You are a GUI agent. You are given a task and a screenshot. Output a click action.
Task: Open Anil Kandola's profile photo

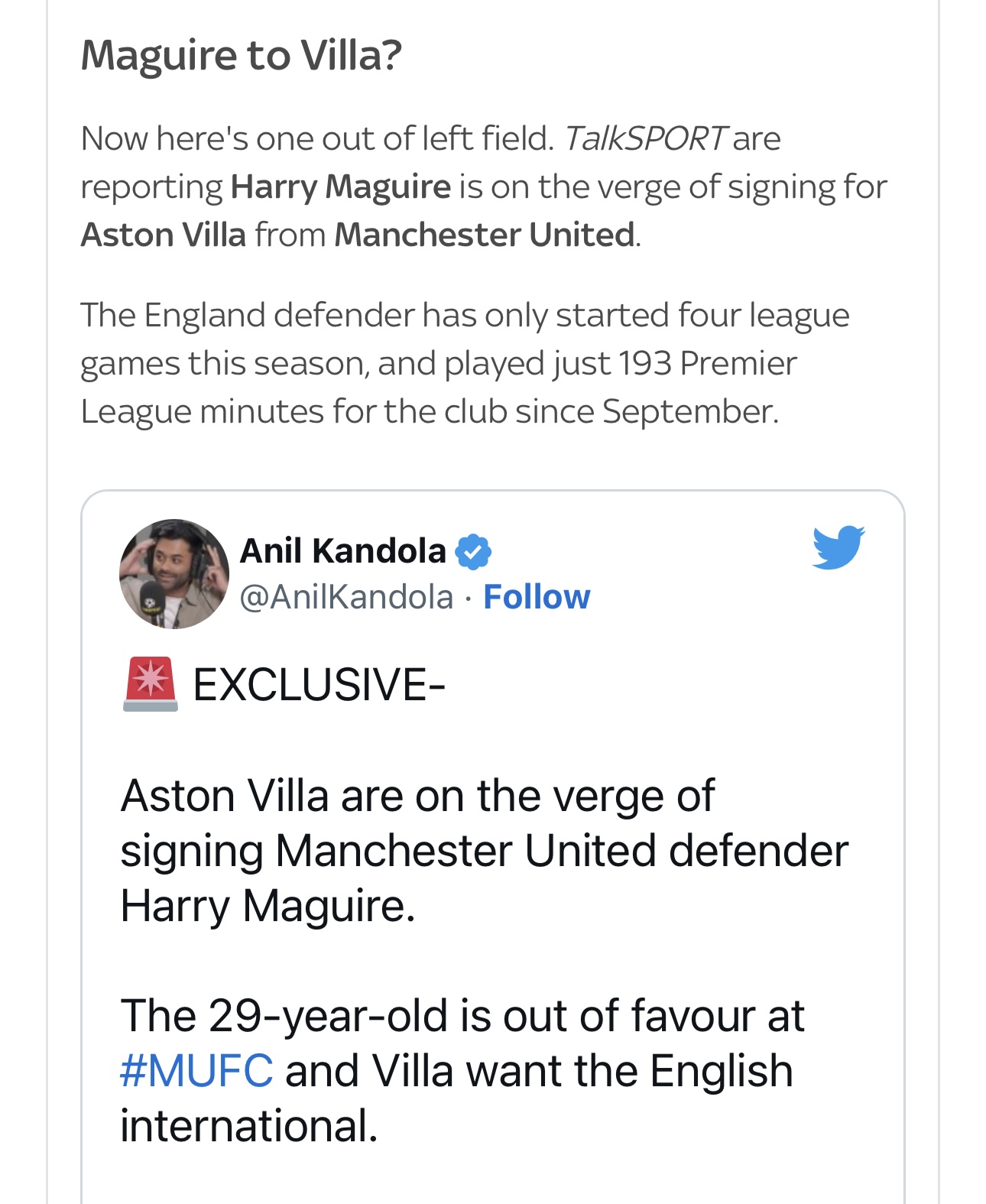pos(174,574)
